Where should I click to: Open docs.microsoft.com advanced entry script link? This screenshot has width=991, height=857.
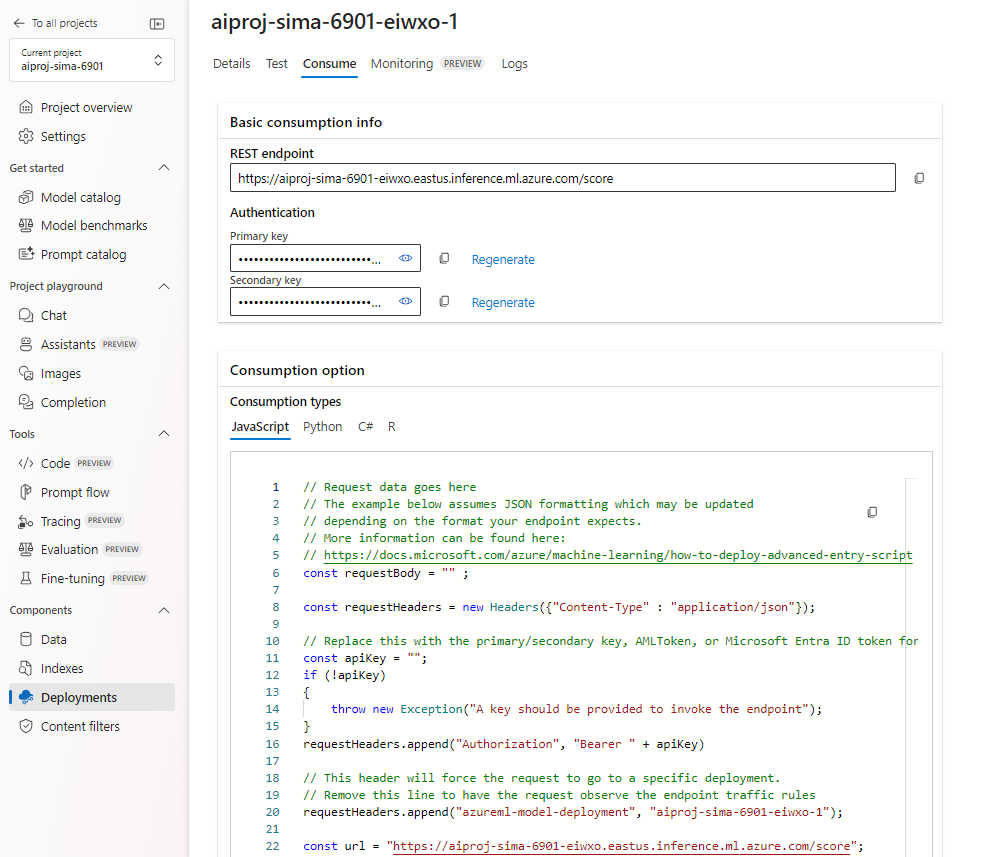(x=617, y=555)
